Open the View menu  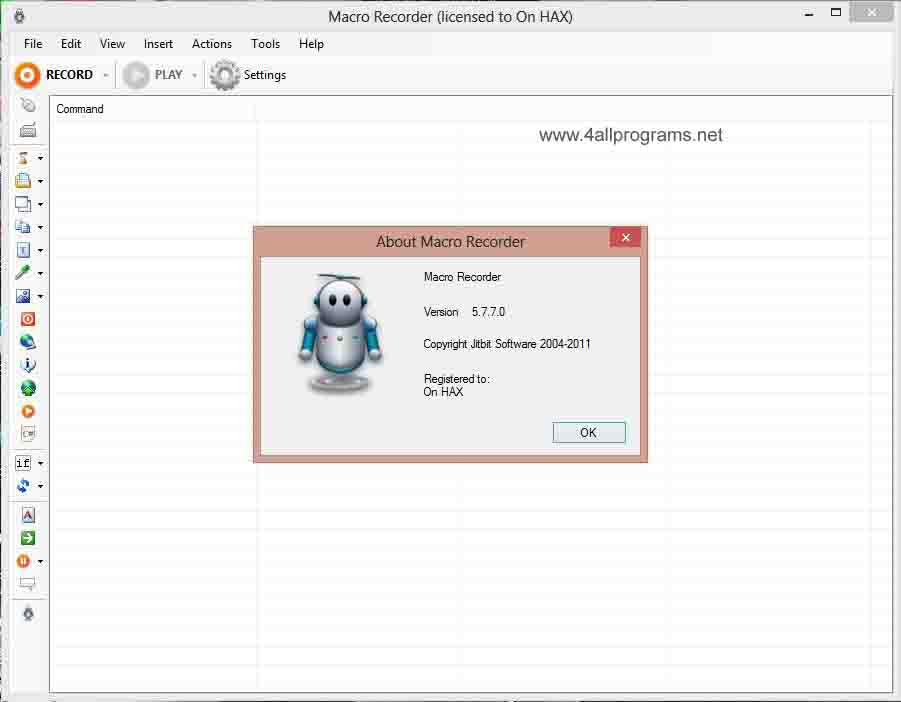click(112, 44)
